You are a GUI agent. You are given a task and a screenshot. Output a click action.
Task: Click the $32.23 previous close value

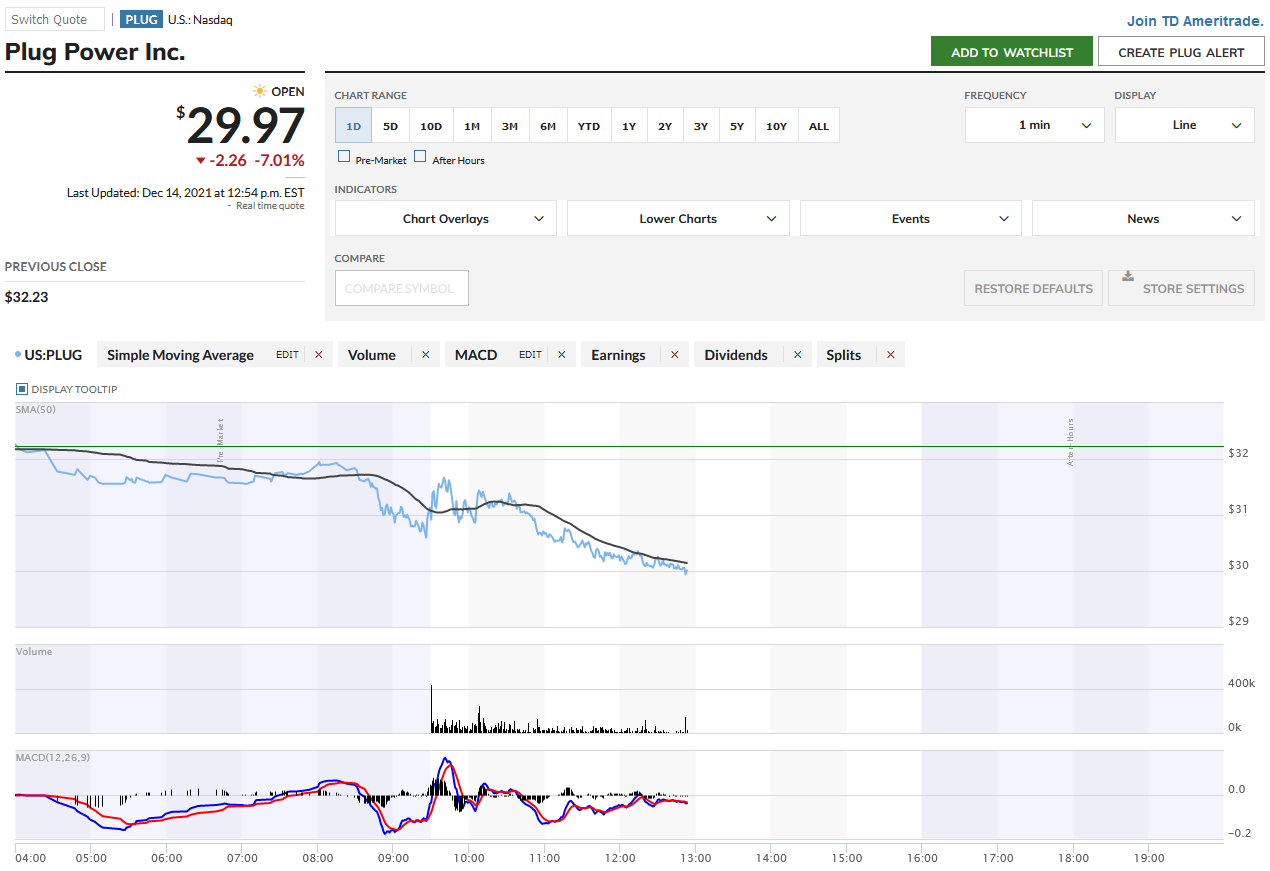coord(26,297)
